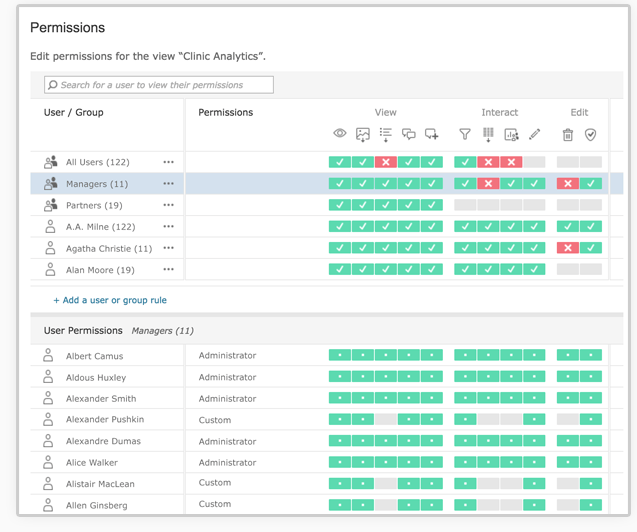Select the A.A. Milne user row
This screenshot has height=532, width=637.
pos(100,227)
